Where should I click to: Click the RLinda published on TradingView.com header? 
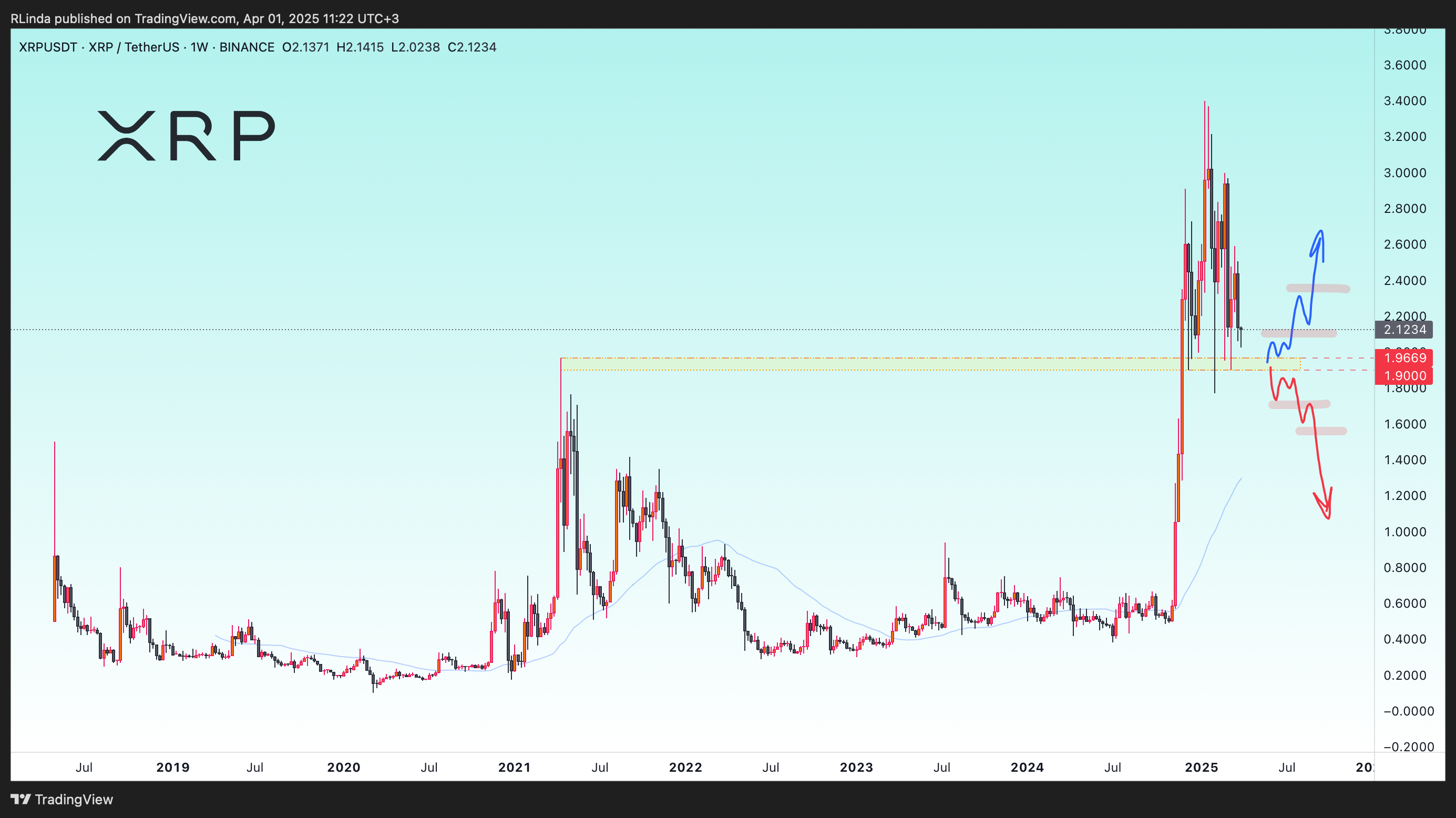click(x=204, y=18)
